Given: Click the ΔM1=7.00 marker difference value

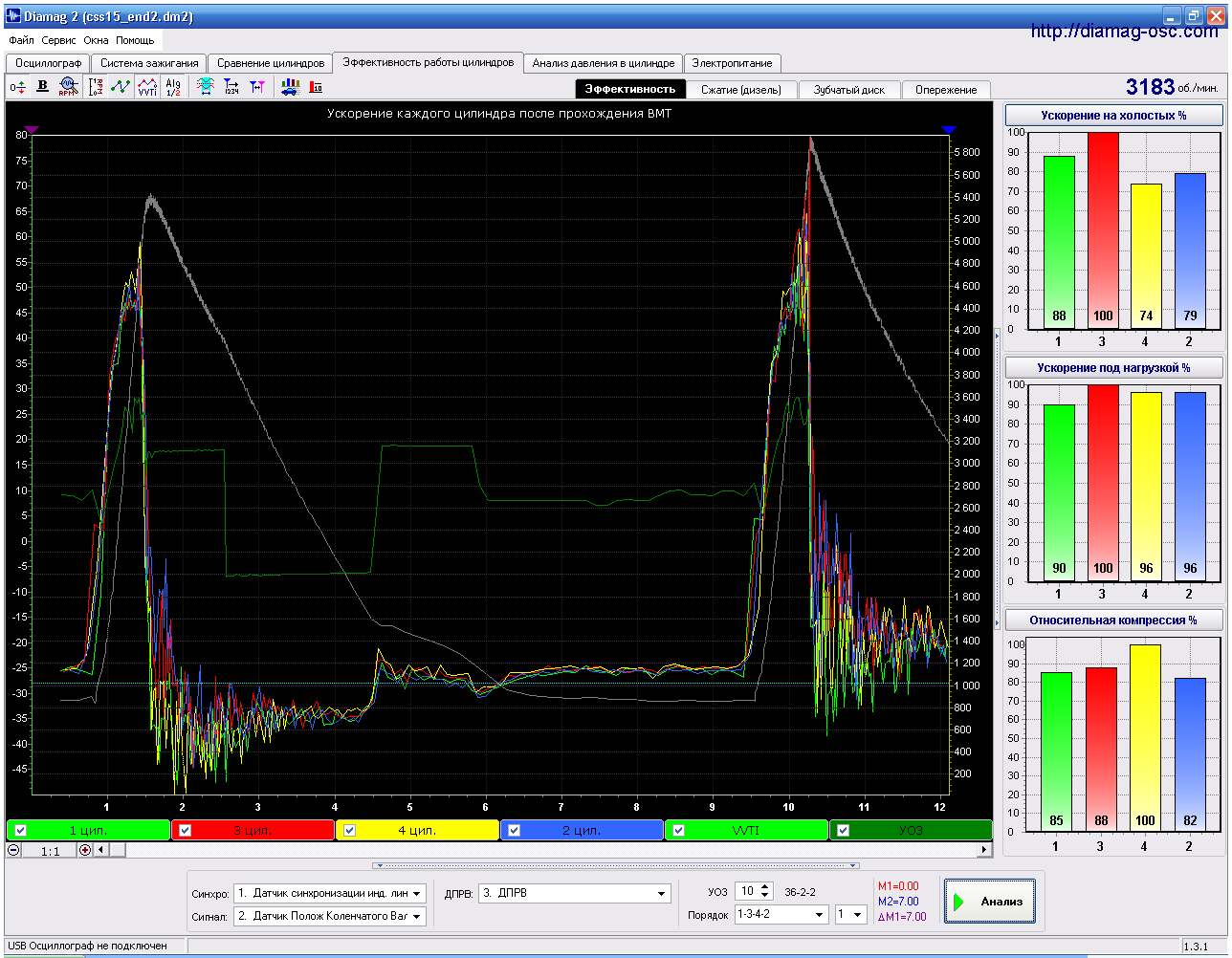Looking at the screenshot, I should click(x=901, y=917).
